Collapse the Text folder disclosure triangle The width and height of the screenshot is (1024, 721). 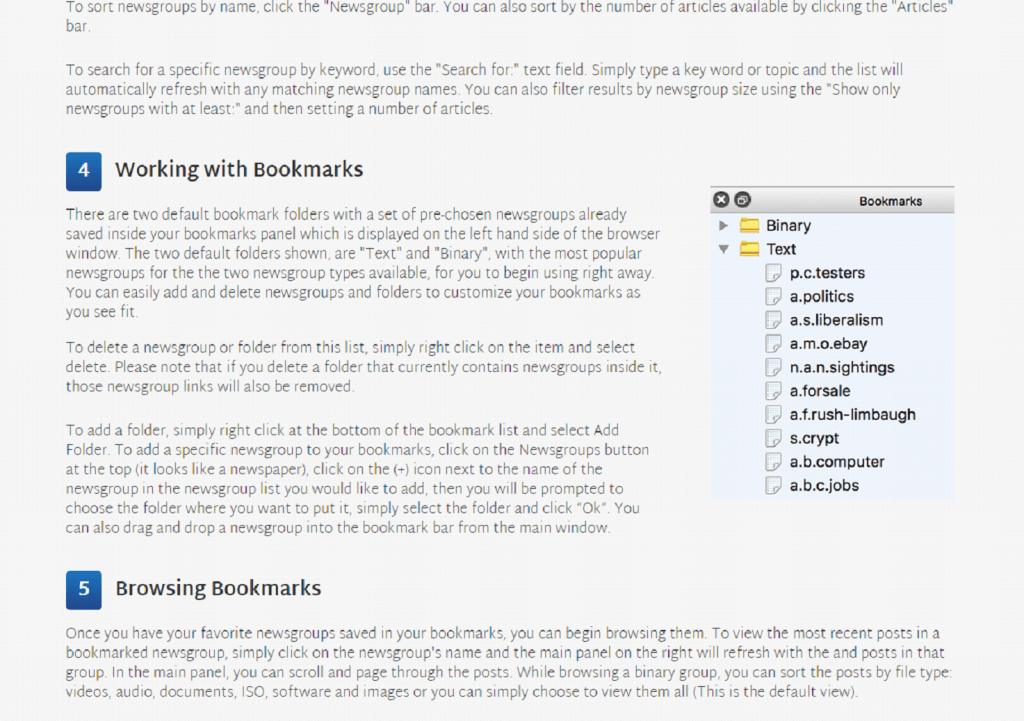tap(724, 249)
